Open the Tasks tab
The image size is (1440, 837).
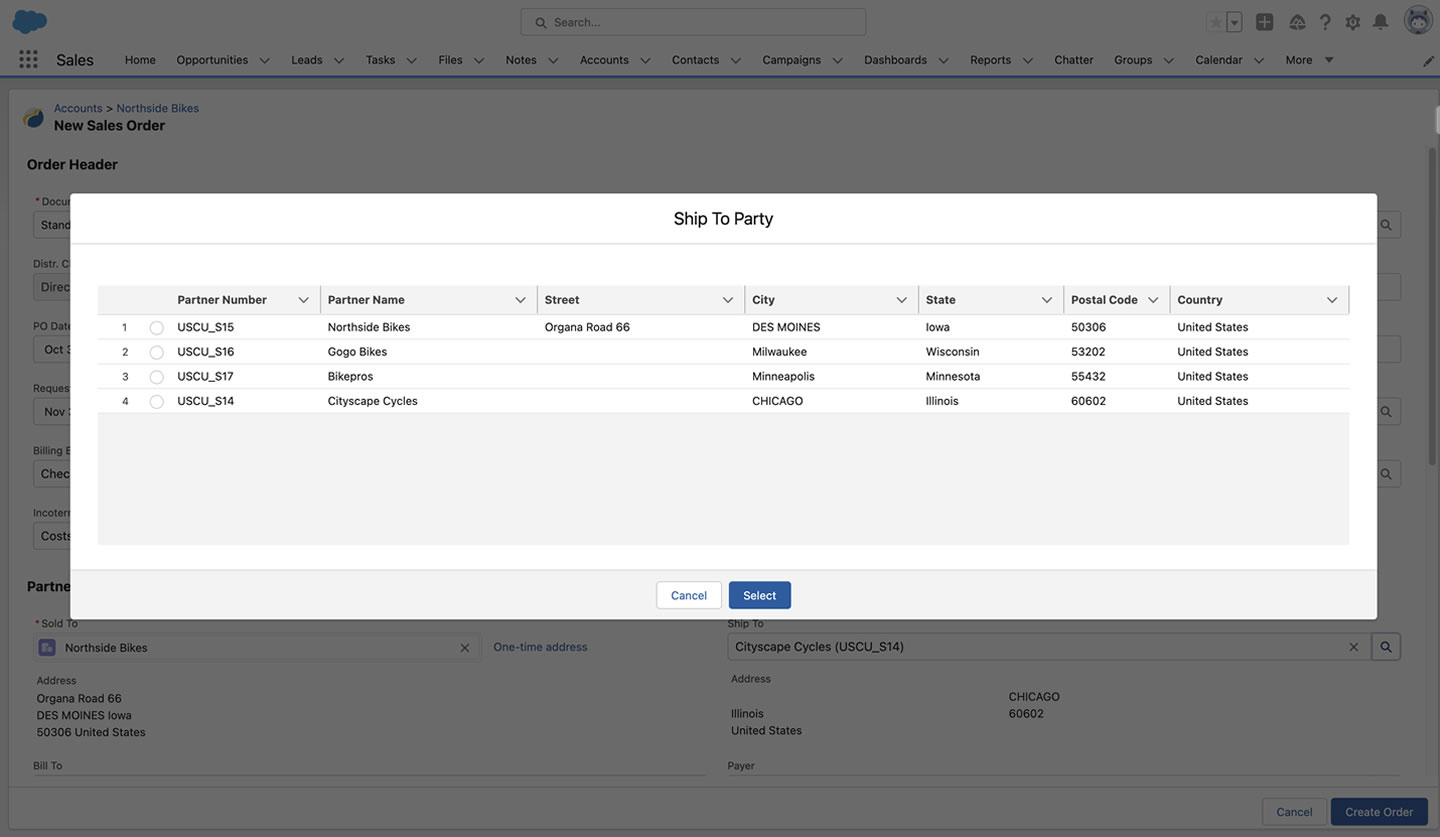(x=380, y=60)
